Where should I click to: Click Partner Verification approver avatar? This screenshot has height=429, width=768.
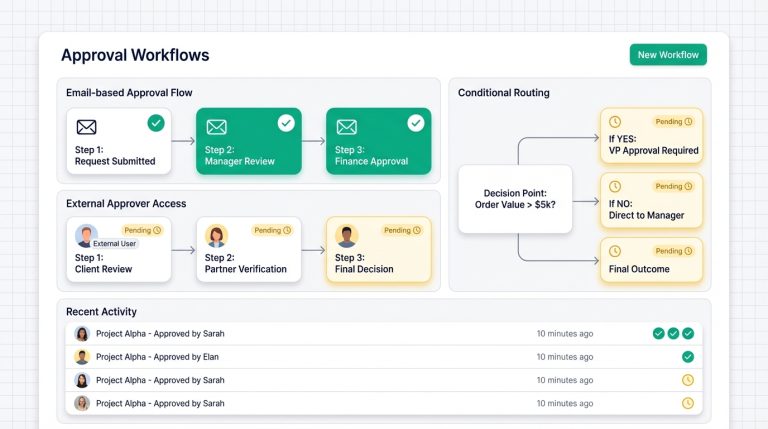coord(216,236)
